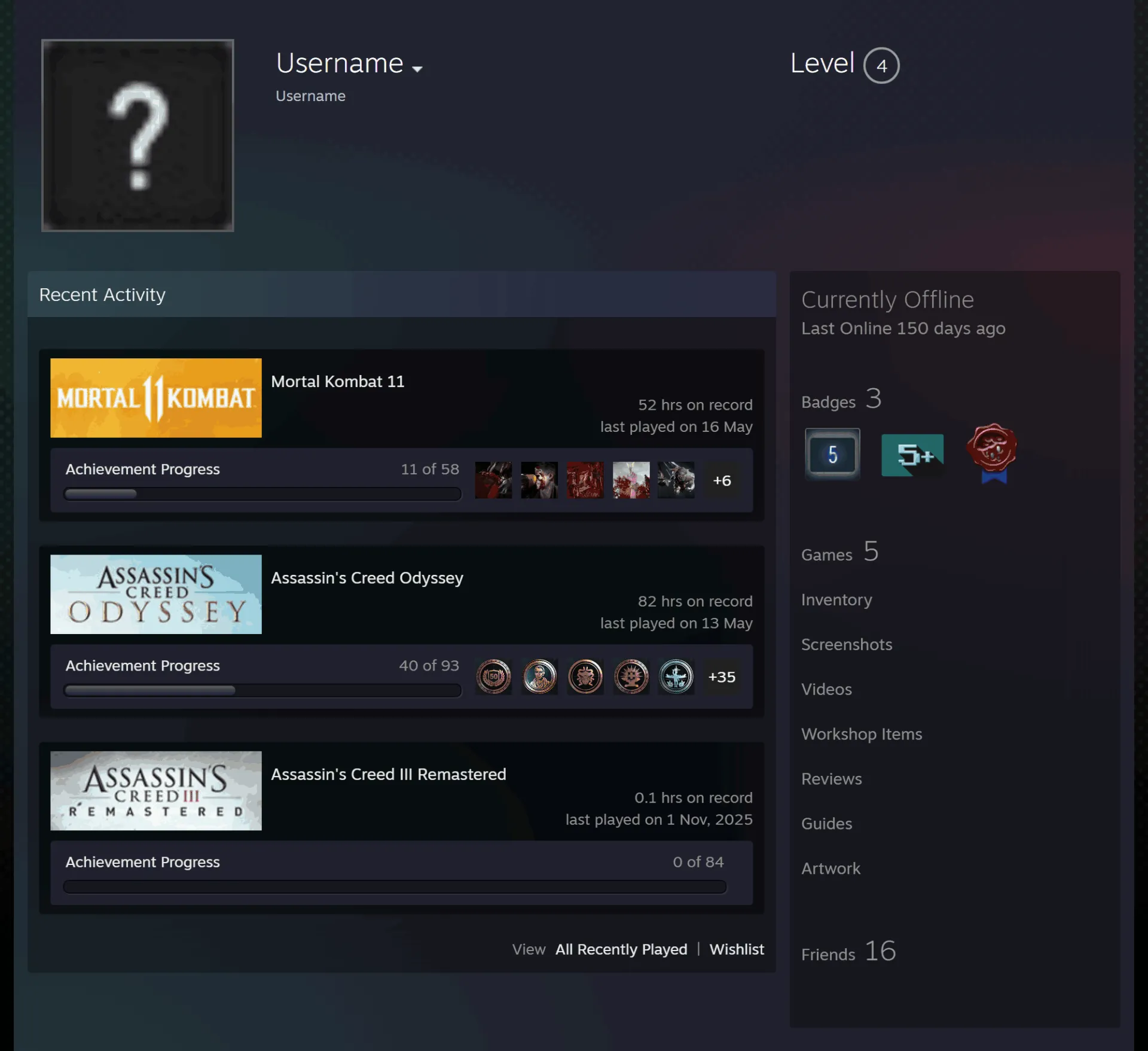View fourth Mortal Kombat 11 achievement icon
The height and width of the screenshot is (1051, 1148).
tap(631, 480)
